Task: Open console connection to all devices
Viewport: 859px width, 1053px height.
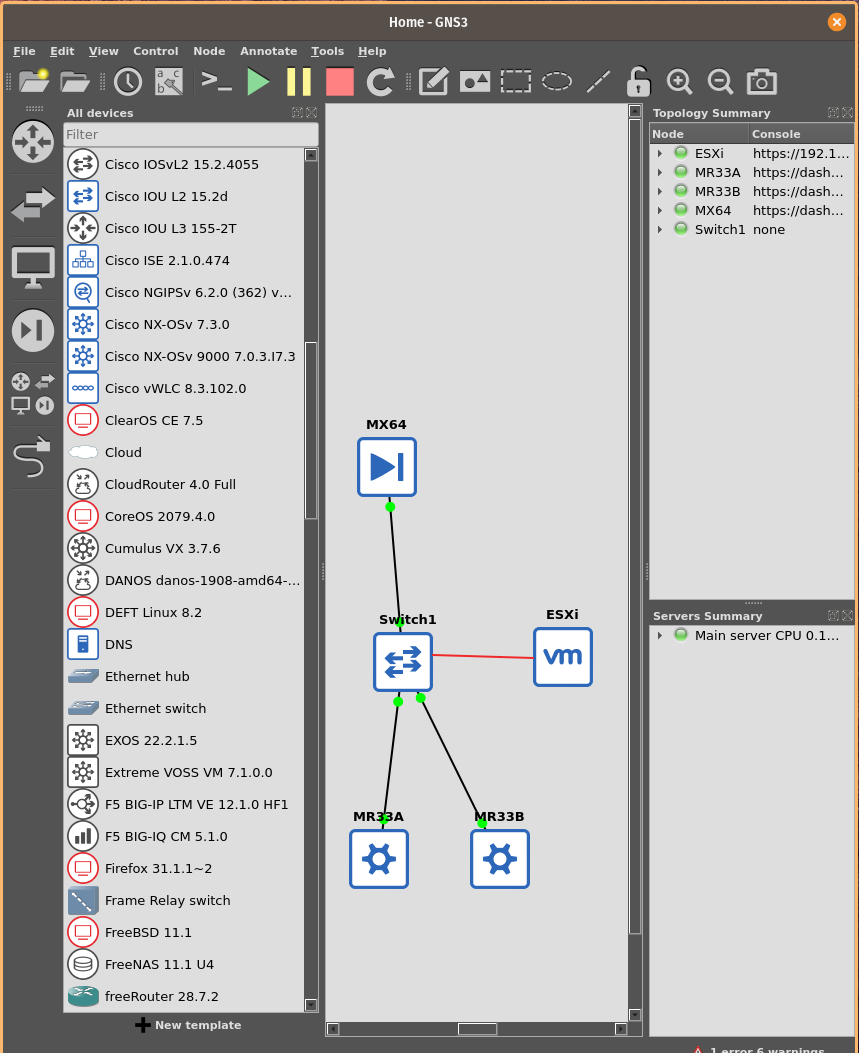Action: (x=216, y=82)
